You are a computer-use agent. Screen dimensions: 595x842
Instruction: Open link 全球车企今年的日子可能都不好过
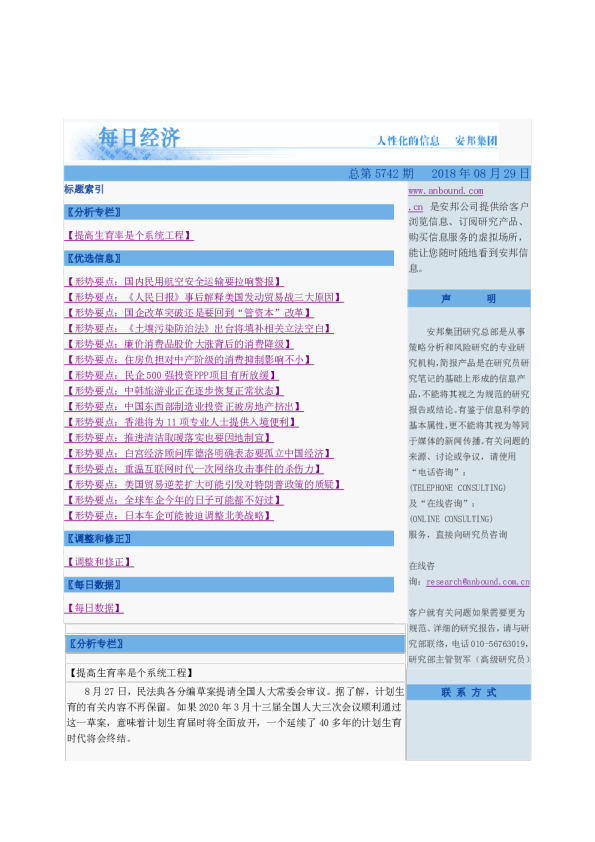(x=174, y=500)
